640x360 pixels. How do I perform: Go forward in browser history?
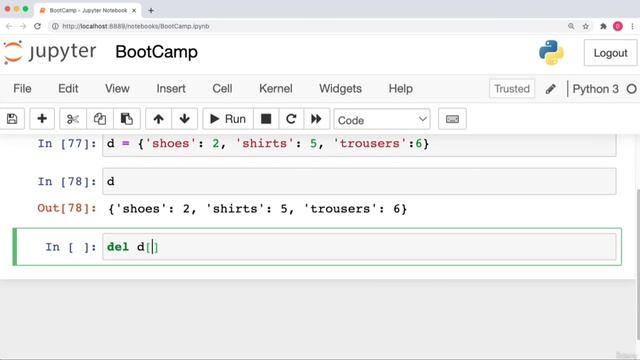coord(23,26)
